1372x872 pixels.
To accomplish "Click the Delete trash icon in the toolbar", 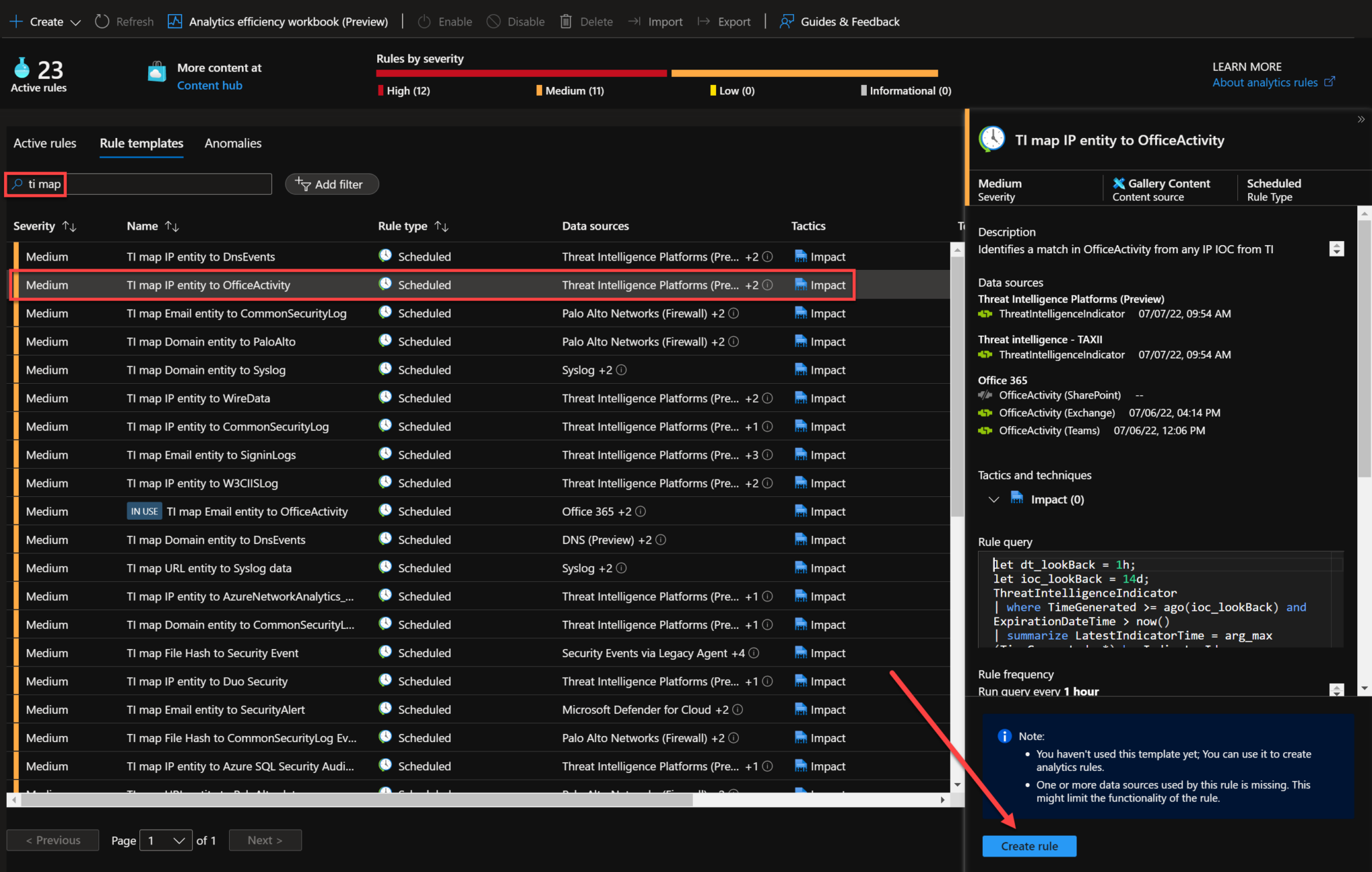I will tap(565, 21).
